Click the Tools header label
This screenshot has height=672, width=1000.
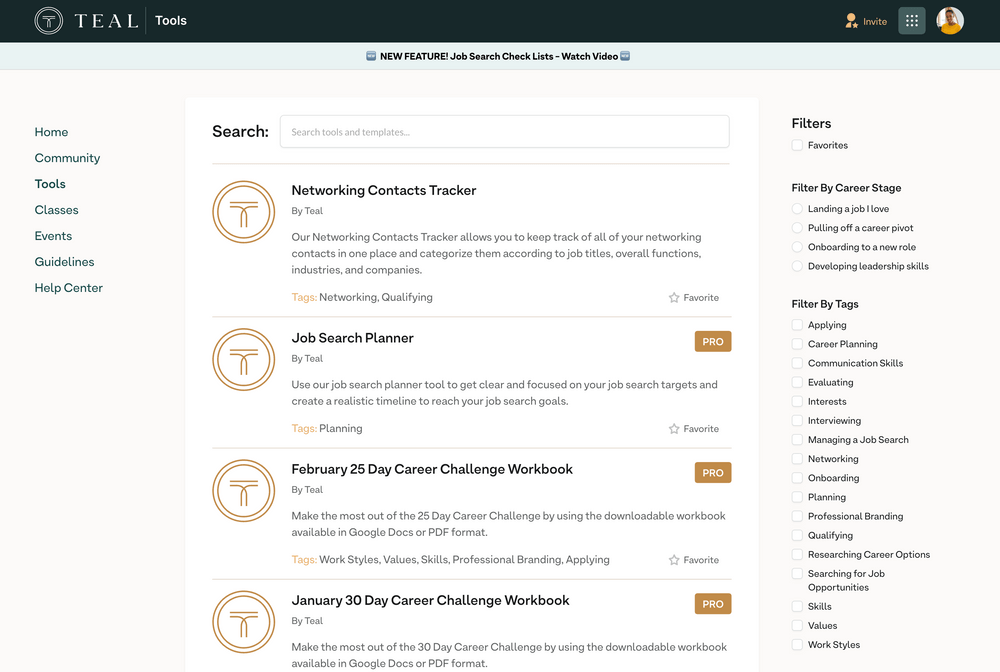pyautogui.click(x=171, y=20)
